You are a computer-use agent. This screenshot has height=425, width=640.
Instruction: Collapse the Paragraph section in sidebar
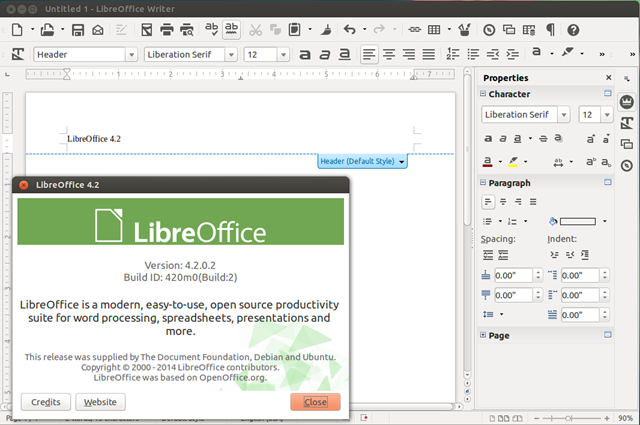tap(483, 182)
